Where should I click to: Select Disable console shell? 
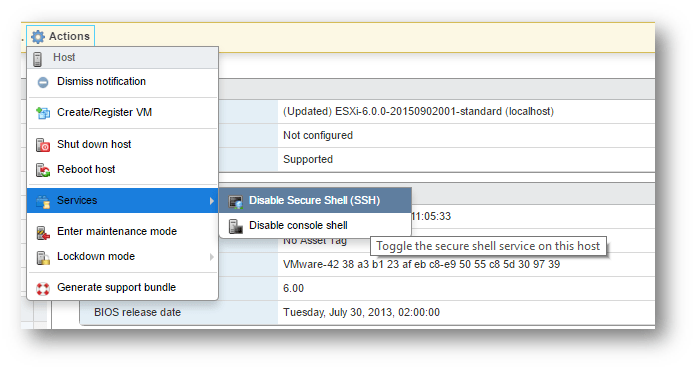point(315,225)
